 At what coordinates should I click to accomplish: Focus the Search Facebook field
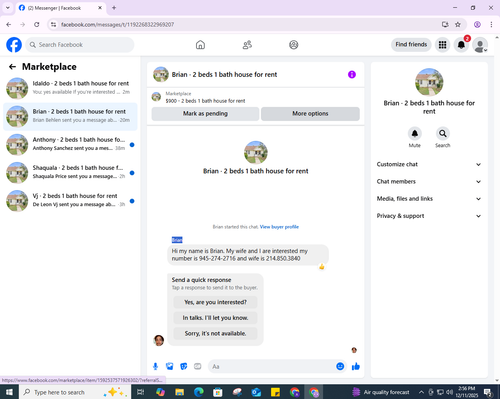[80, 45]
